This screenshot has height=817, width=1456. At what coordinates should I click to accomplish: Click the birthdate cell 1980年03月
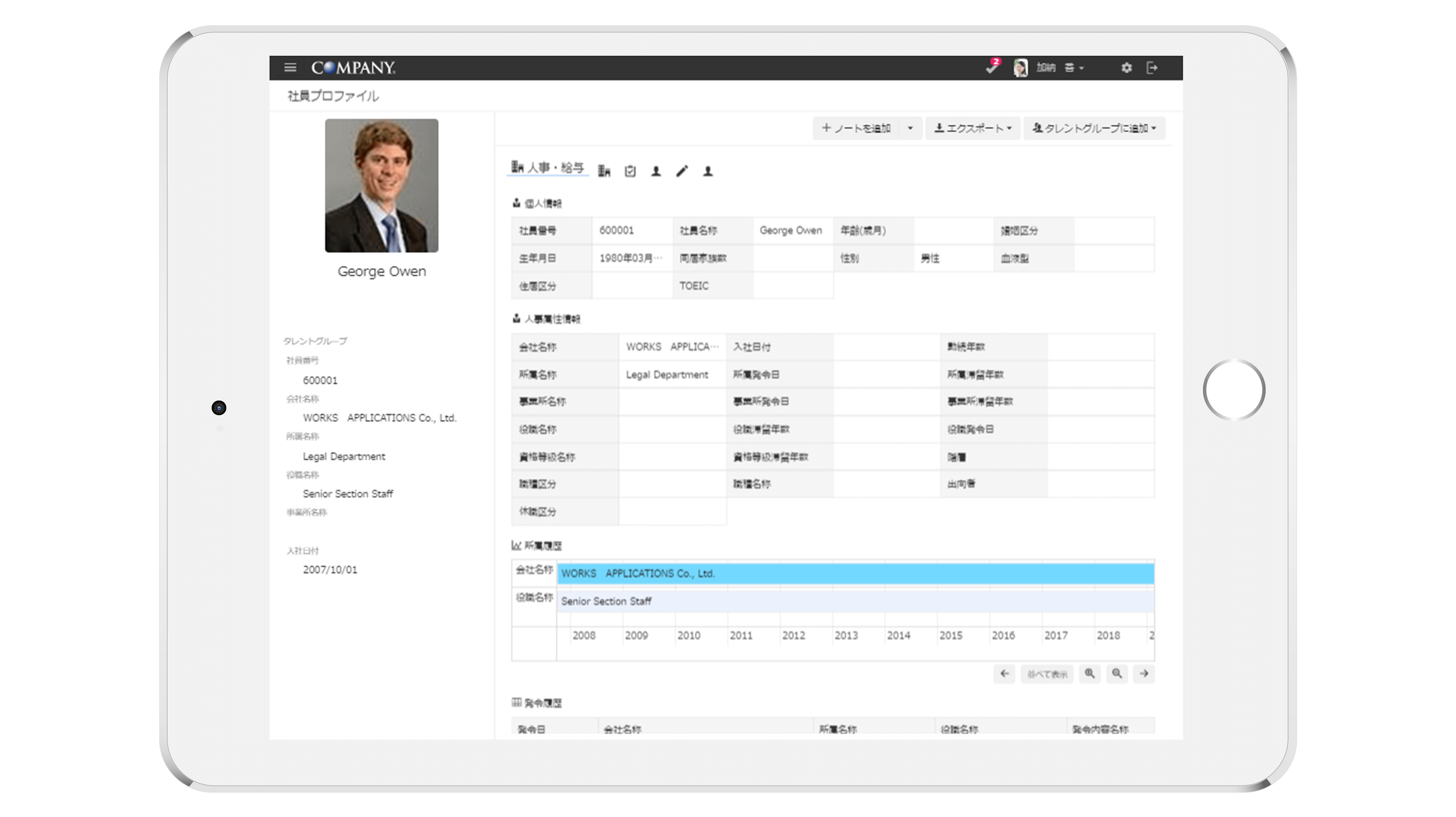[633, 258]
